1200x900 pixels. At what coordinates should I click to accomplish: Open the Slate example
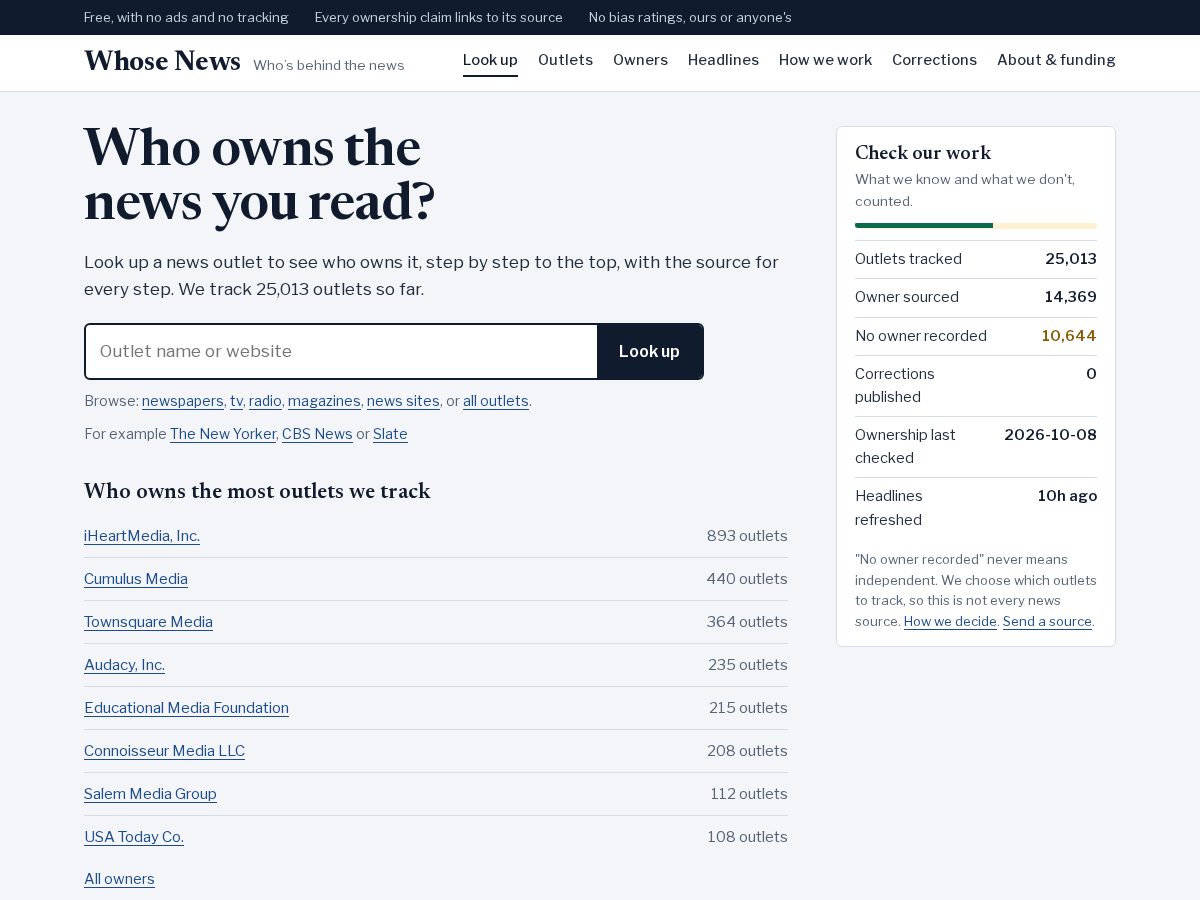click(x=390, y=434)
